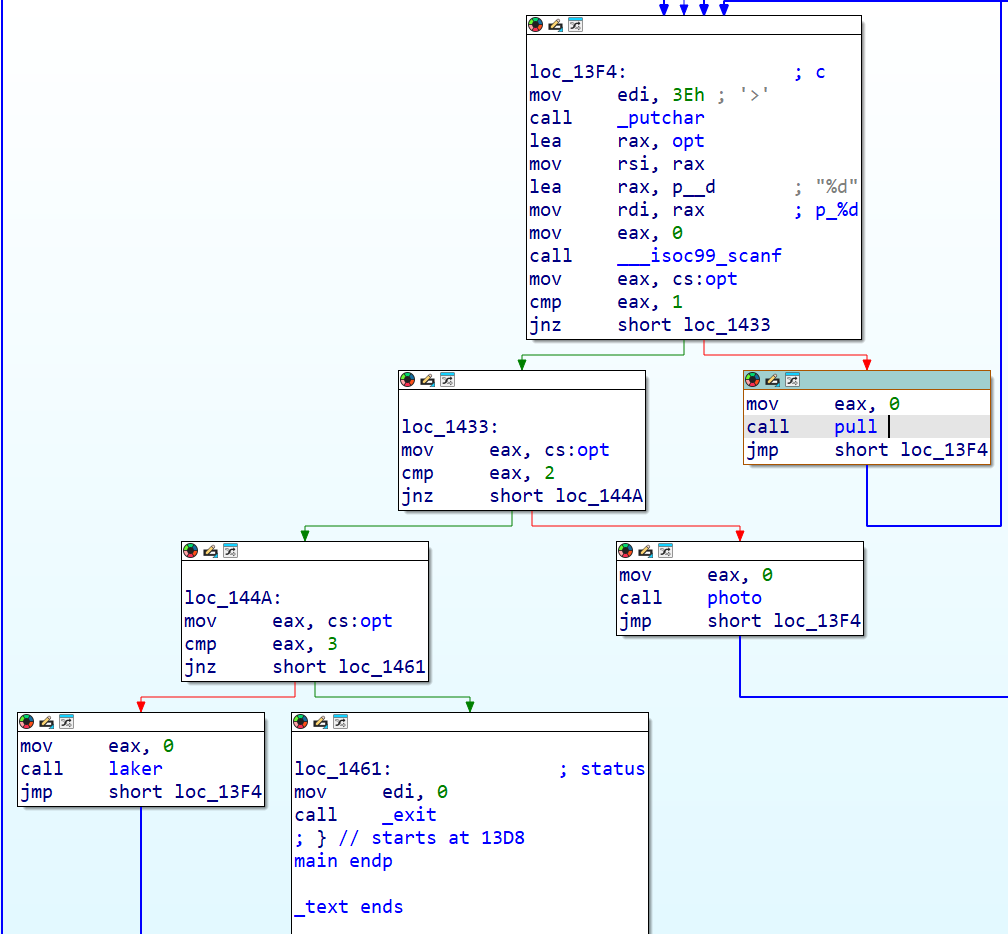
Task: Click the set color icon on the loc_1433 node
Action: point(408,380)
